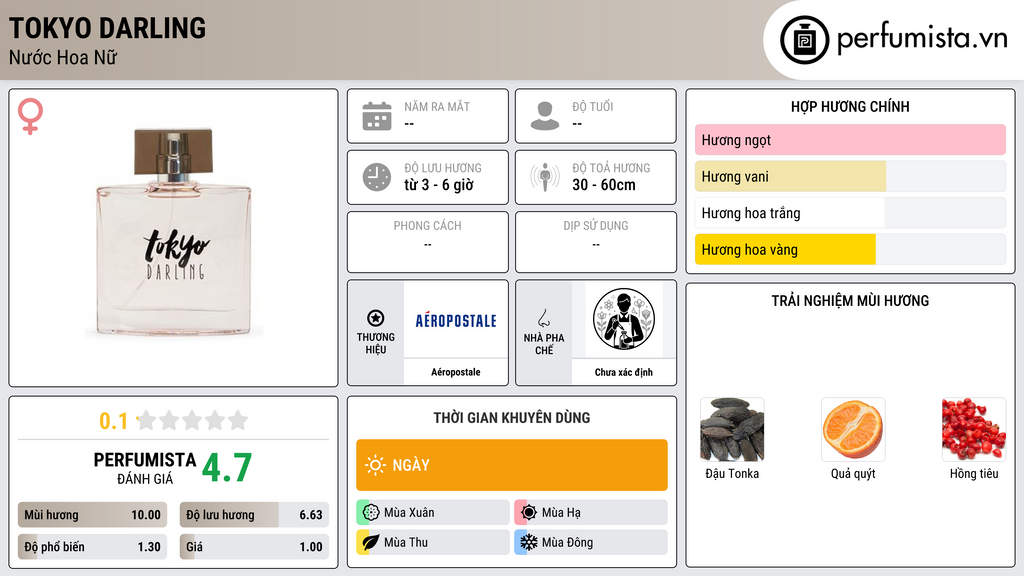
Task: Open the Tokyo Darling bottle image
Action: point(174,232)
